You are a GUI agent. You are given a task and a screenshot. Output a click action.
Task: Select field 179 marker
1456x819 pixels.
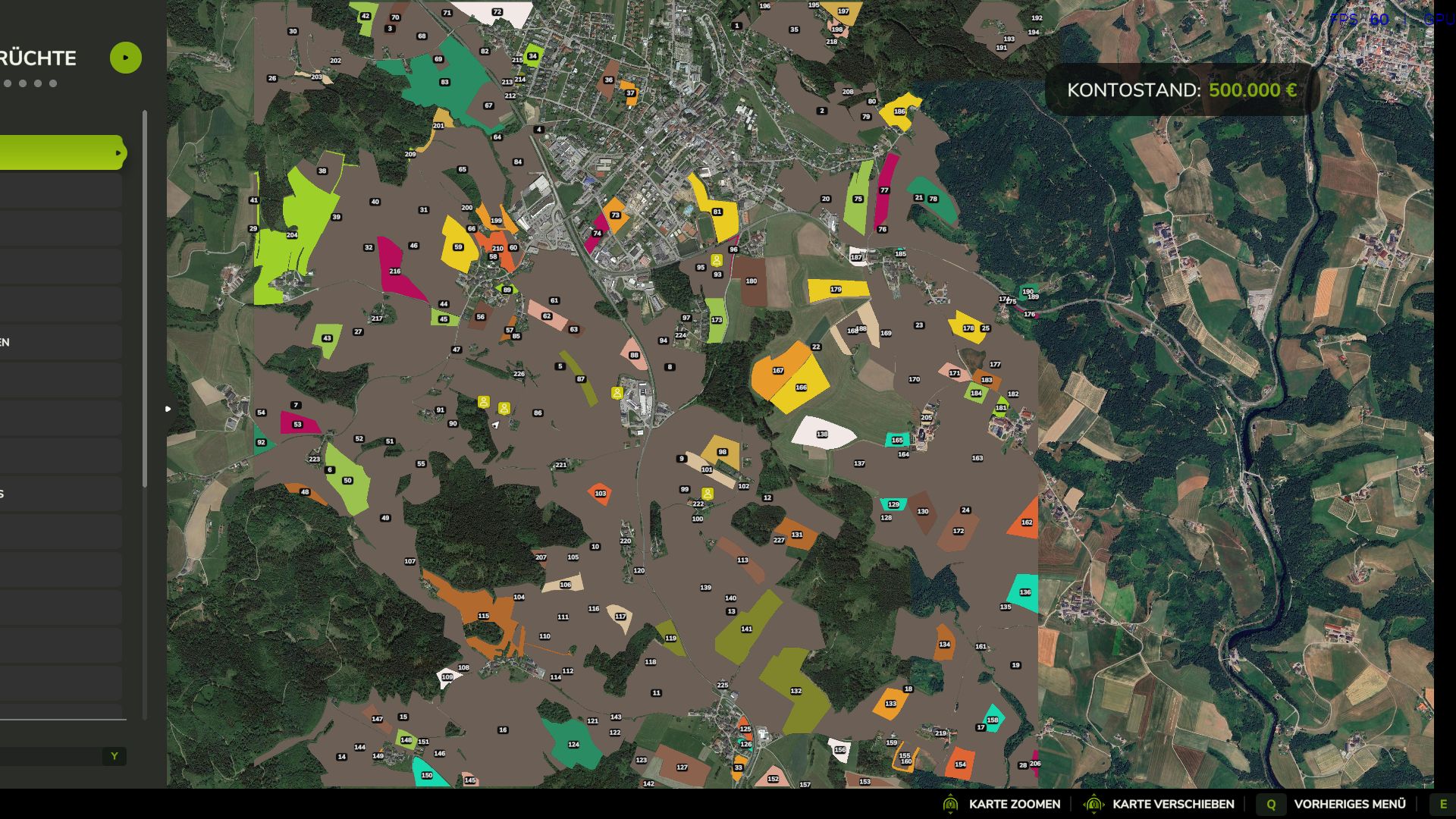point(836,289)
